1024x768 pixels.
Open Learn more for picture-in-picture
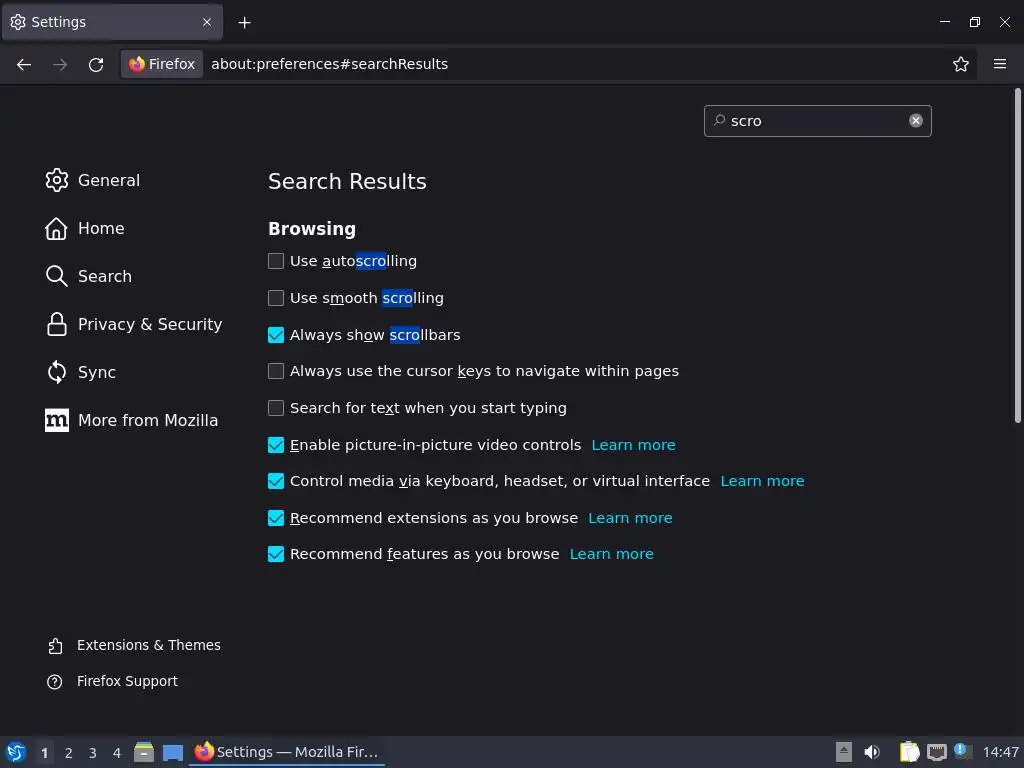click(633, 445)
